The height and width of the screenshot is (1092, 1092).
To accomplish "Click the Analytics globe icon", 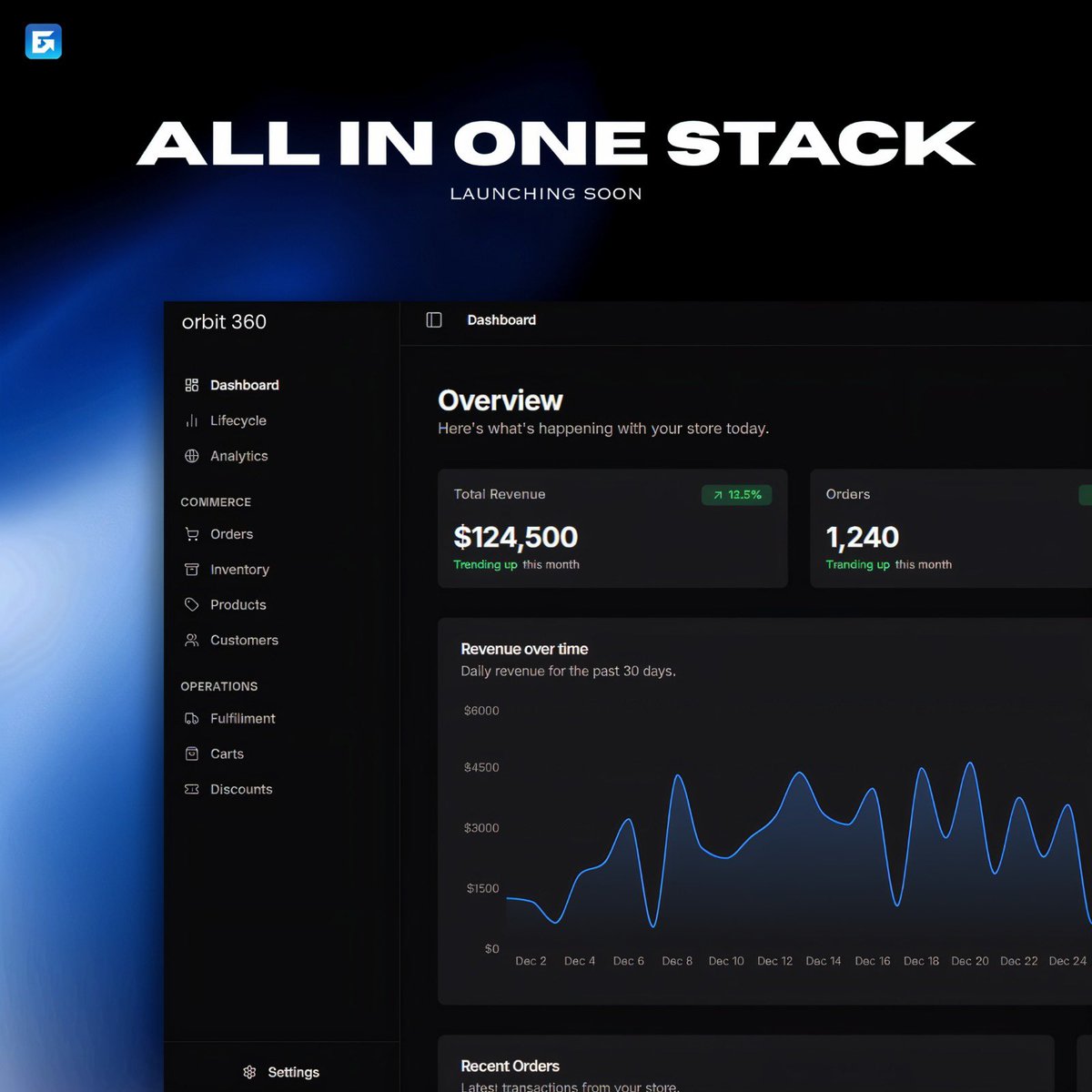I will click(191, 456).
